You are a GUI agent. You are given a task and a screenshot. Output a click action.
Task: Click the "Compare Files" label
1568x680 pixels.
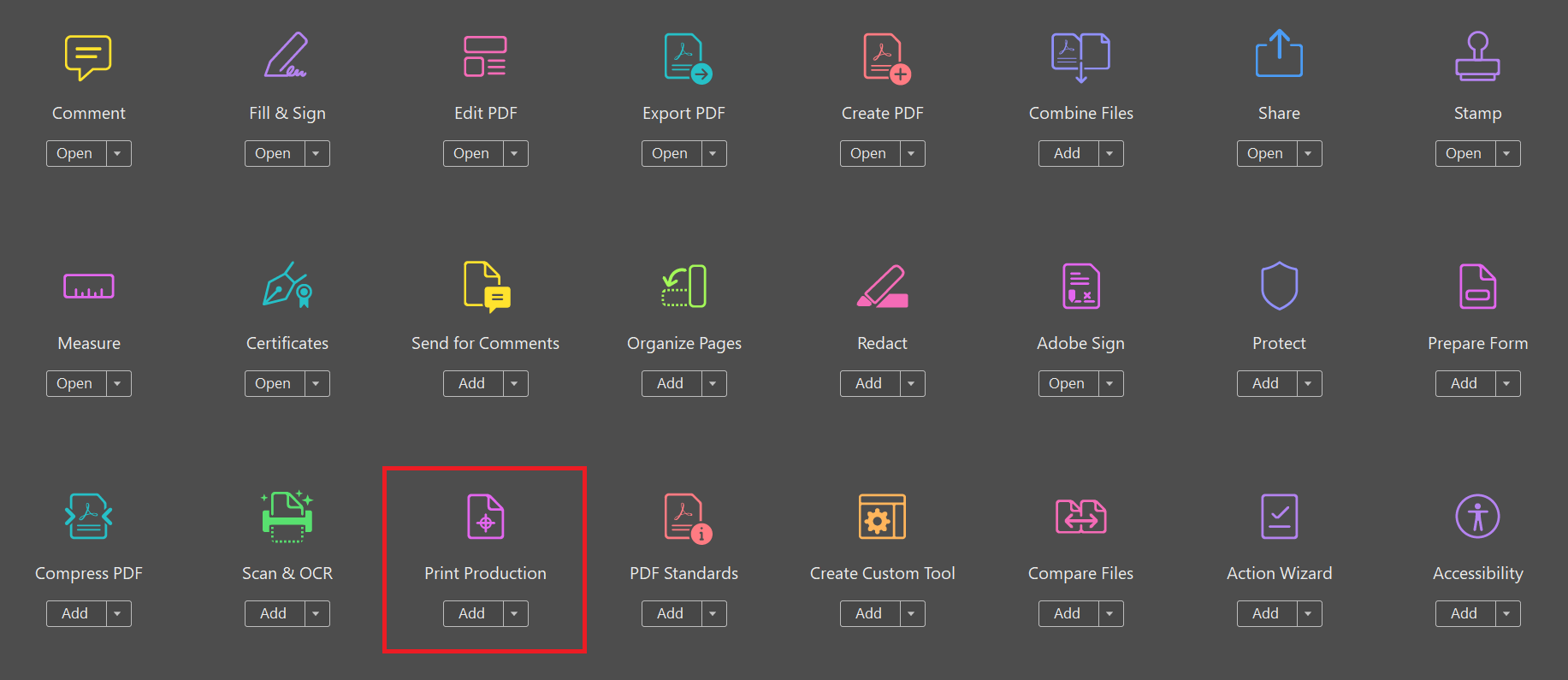coord(1080,574)
